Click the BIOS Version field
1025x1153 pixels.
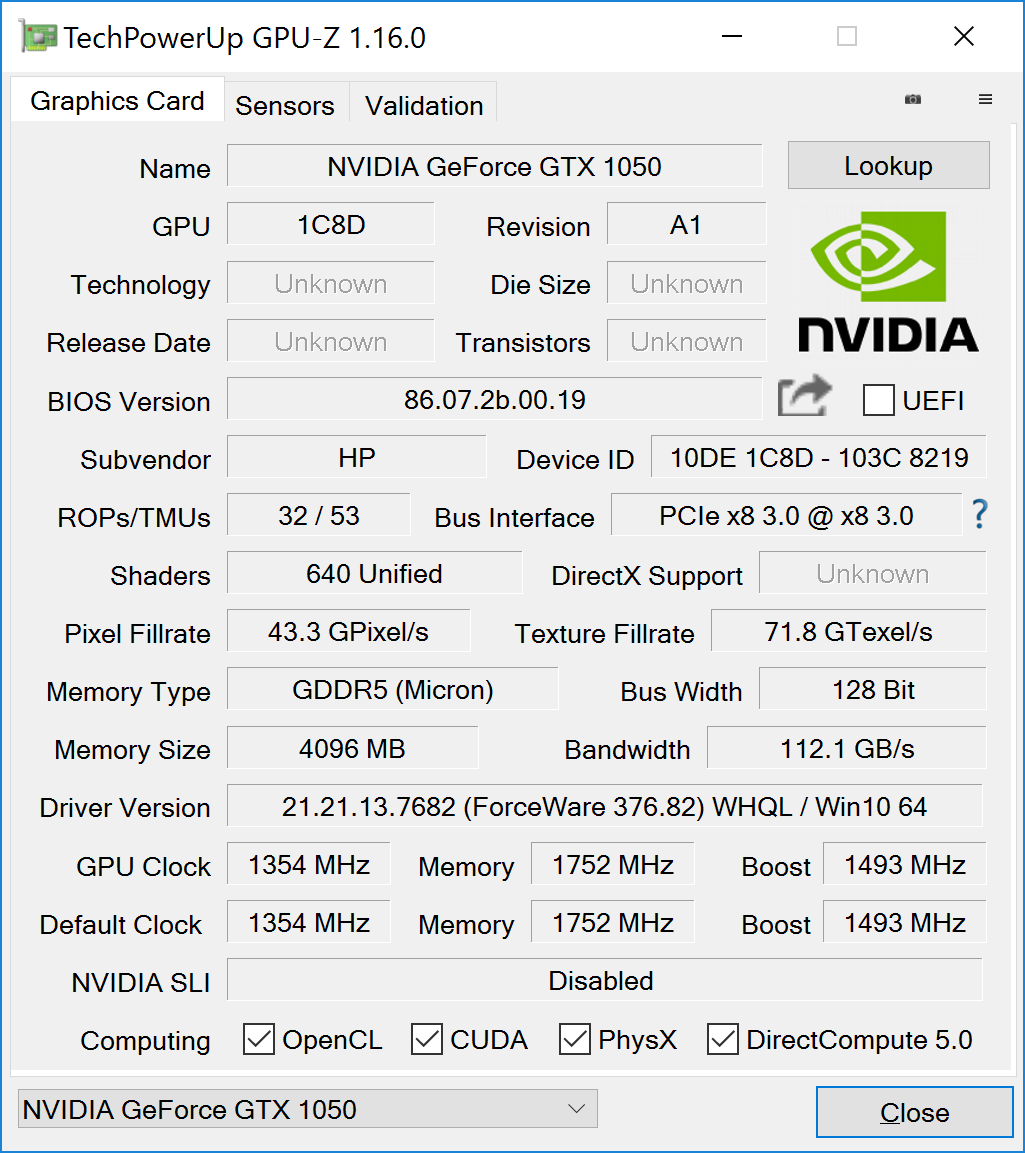click(494, 400)
